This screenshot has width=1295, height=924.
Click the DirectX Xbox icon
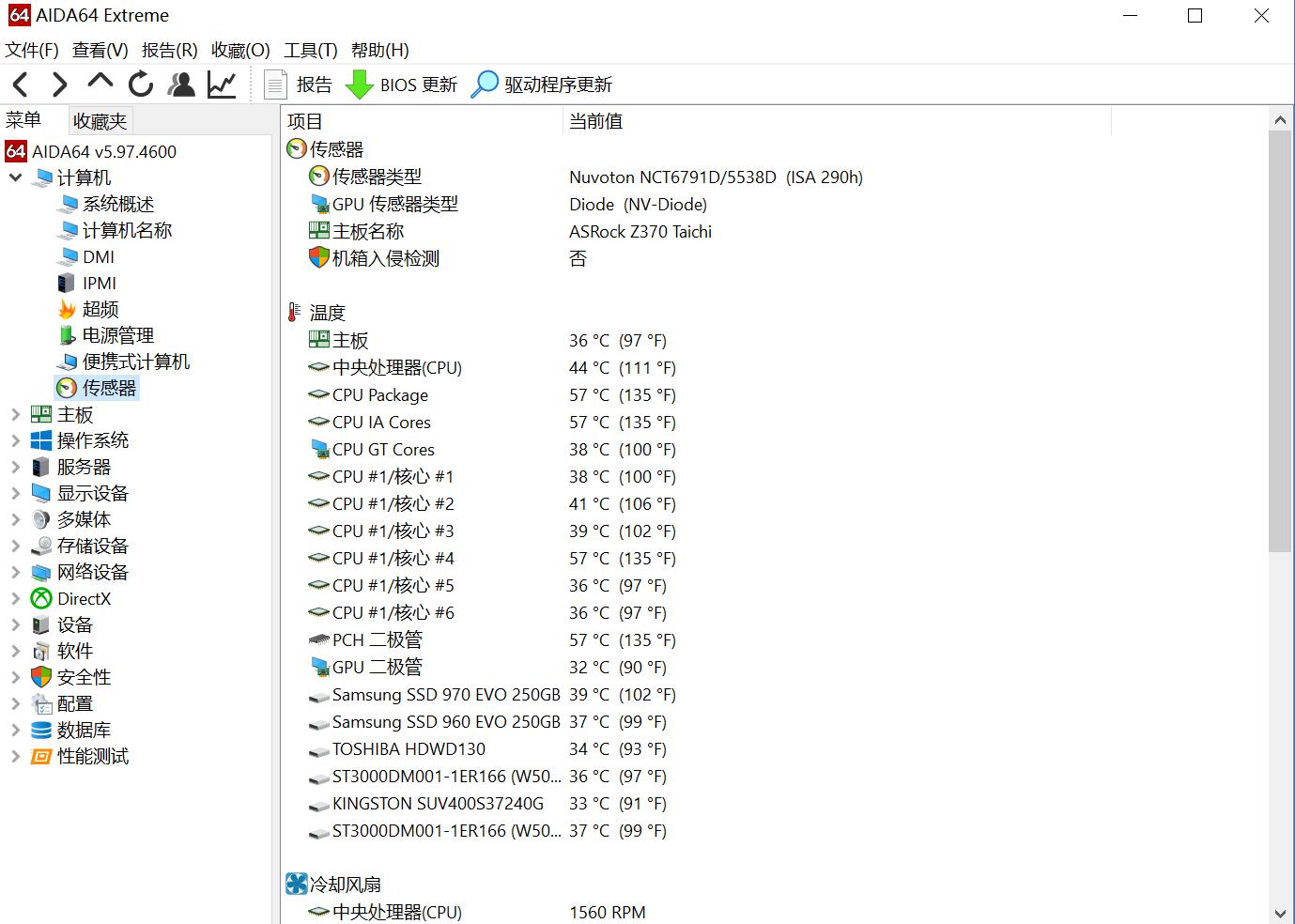(41, 598)
